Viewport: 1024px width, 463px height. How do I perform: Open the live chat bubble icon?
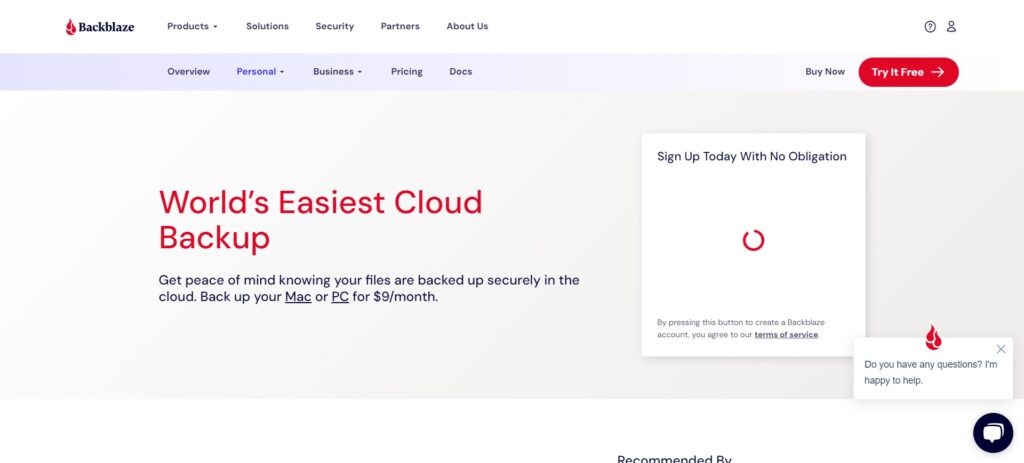click(x=992, y=433)
